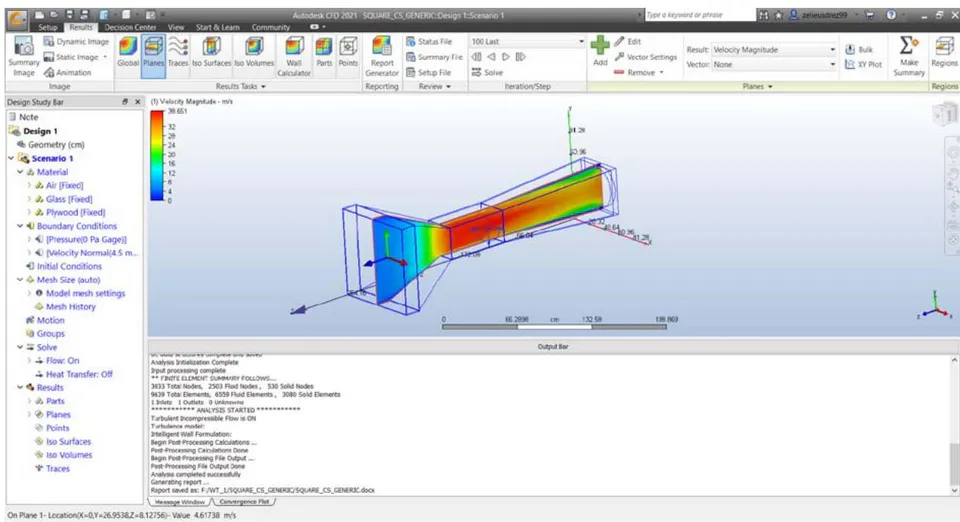Open the Summary File

click(434, 57)
